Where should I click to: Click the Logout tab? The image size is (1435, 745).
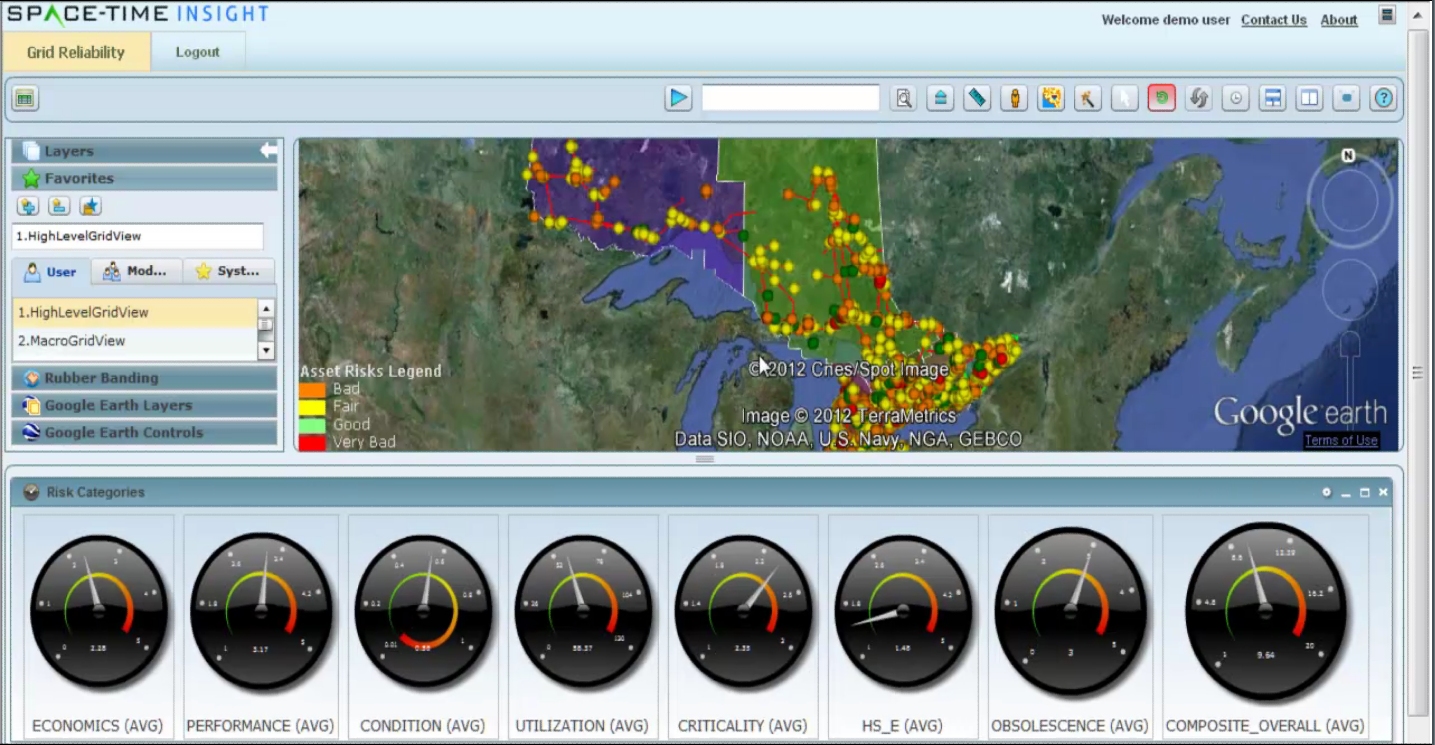pyautogui.click(x=197, y=52)
